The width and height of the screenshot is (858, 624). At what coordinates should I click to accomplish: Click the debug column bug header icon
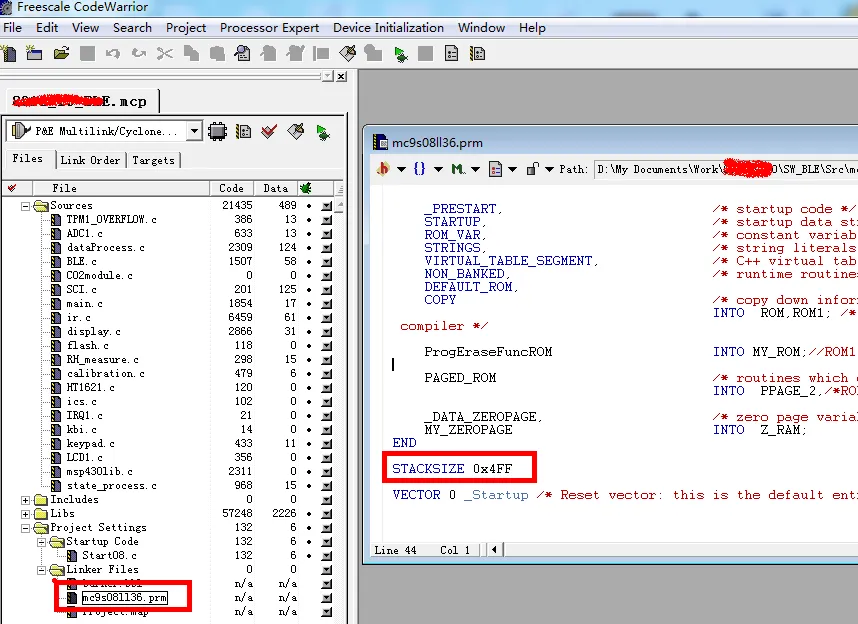(305, 188)
